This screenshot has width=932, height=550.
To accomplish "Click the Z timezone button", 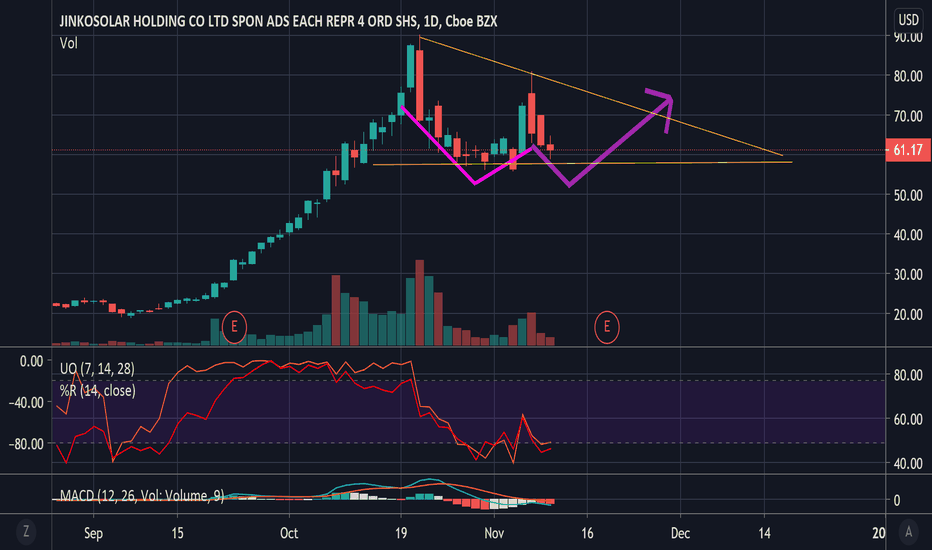I will tap(26, 532).
